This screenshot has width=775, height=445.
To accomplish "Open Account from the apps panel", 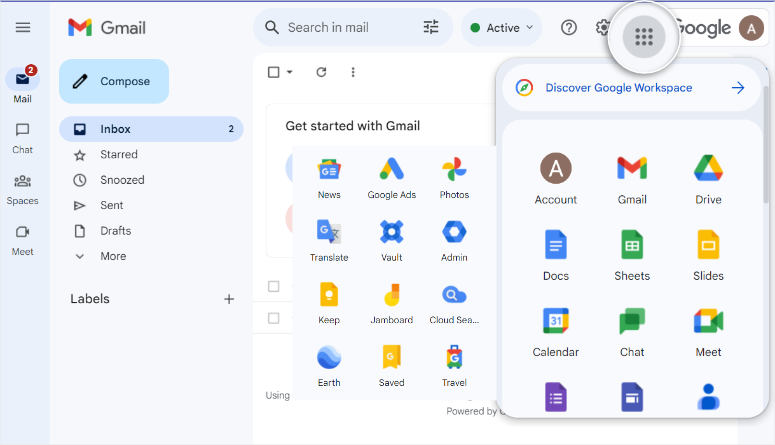I will (x=556, y=179).
